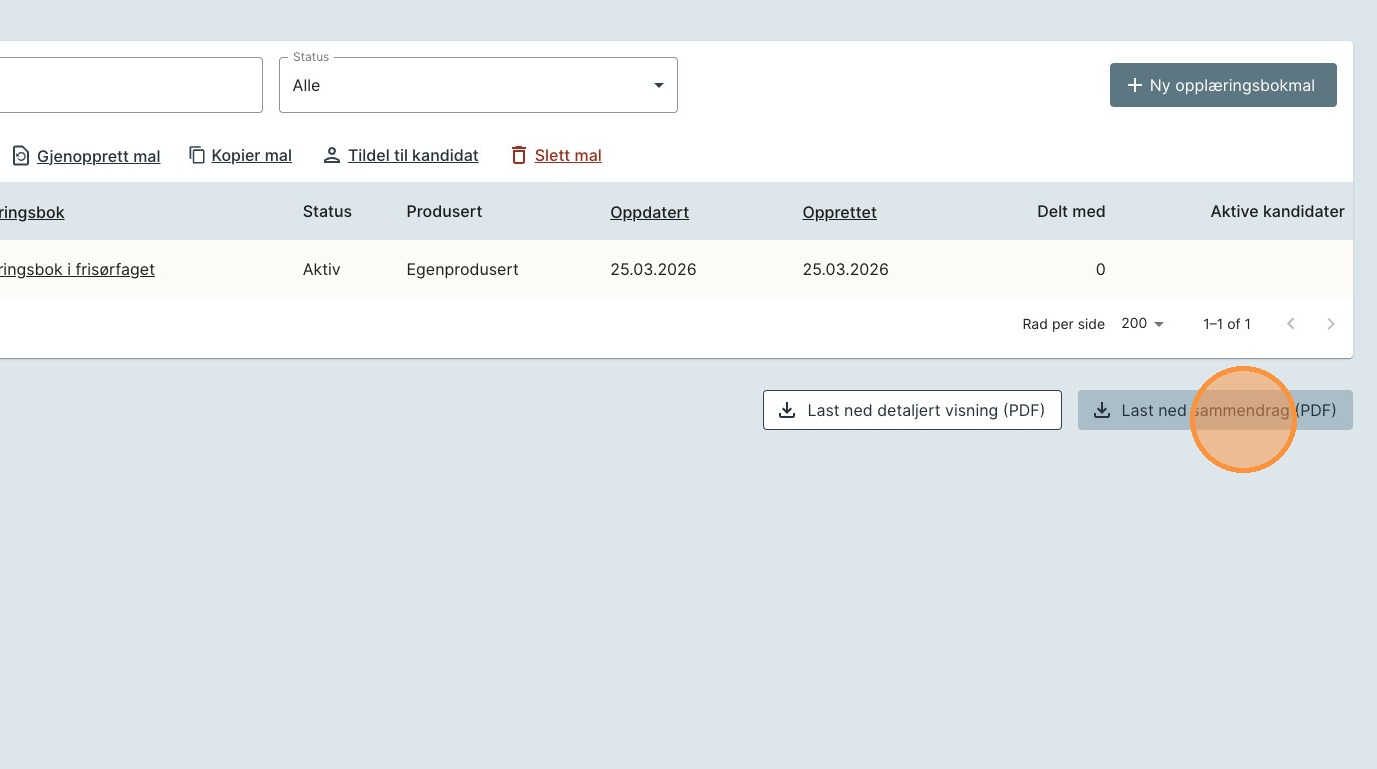Select Tildel til kandidat action
Viewport: 1377px width, 769px height.
(412, 156)
